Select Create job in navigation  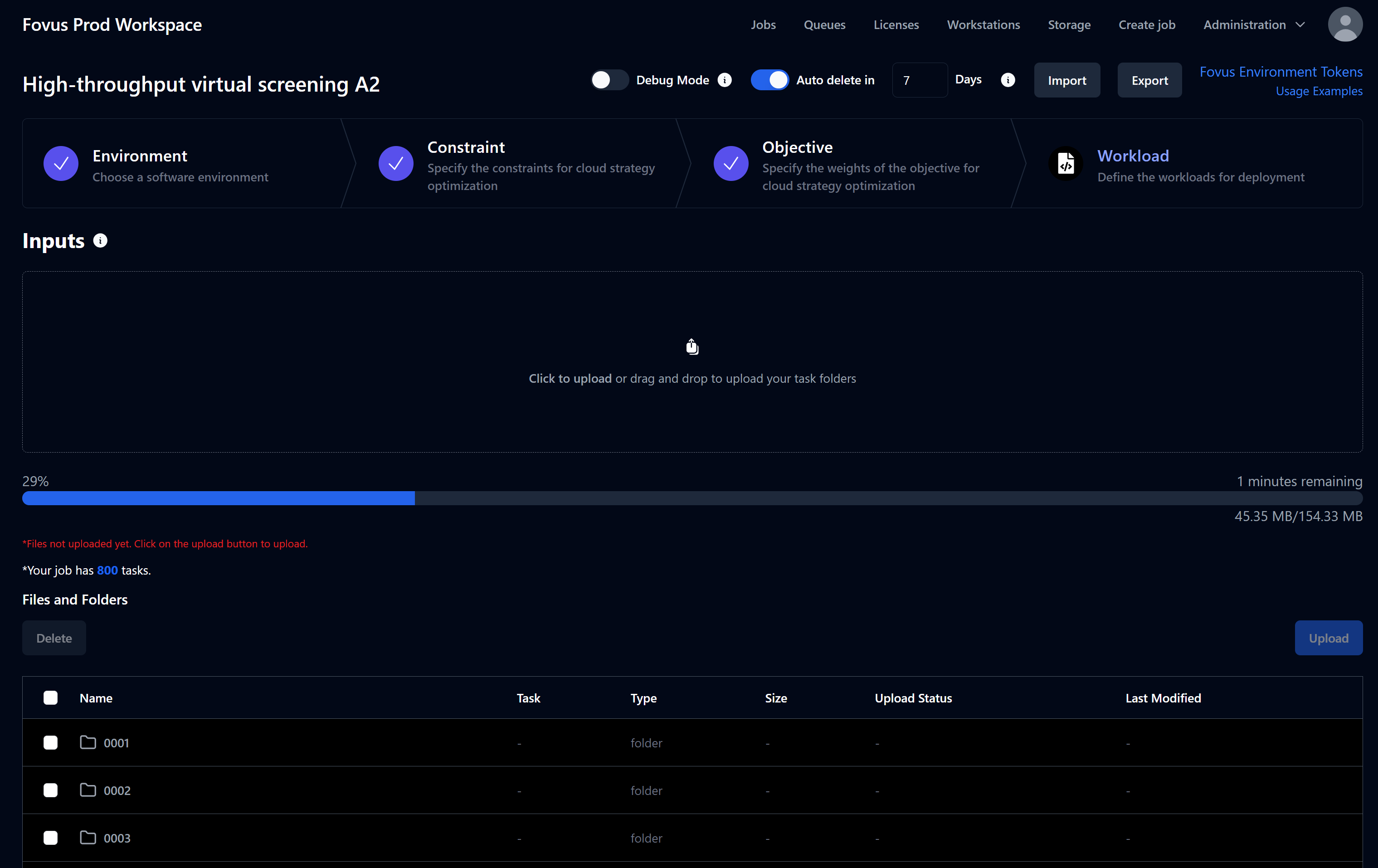(x=1146, y=24)
